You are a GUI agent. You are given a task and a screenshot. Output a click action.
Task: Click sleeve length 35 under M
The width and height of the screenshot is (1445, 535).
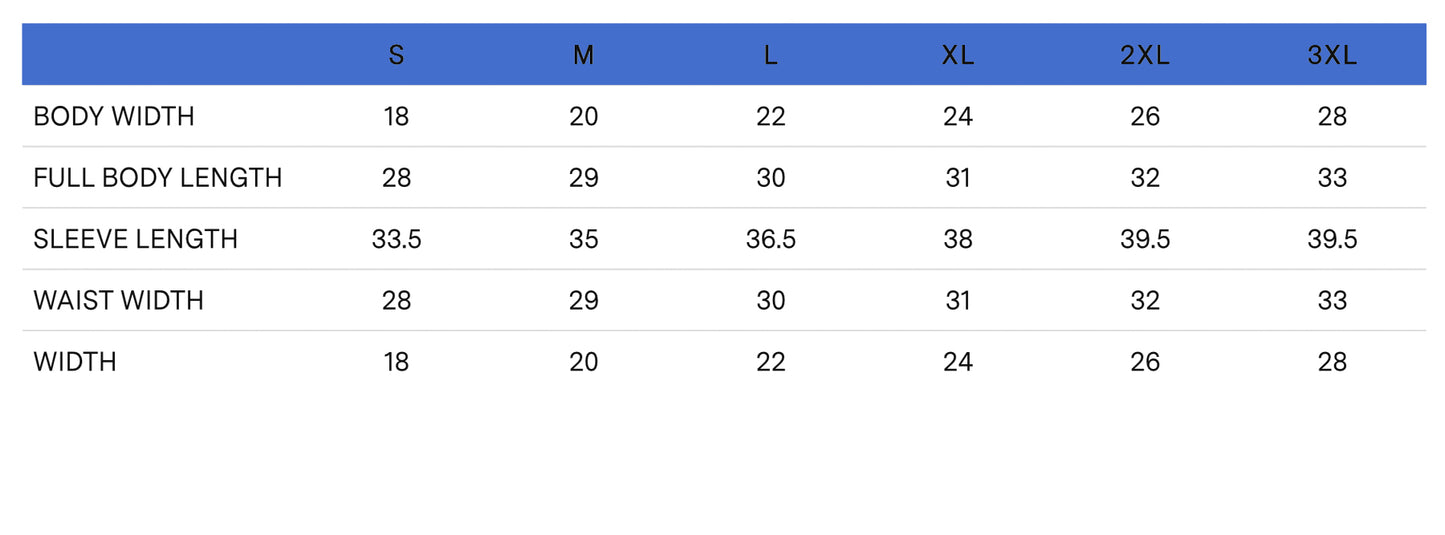click(x=583, y=239)
